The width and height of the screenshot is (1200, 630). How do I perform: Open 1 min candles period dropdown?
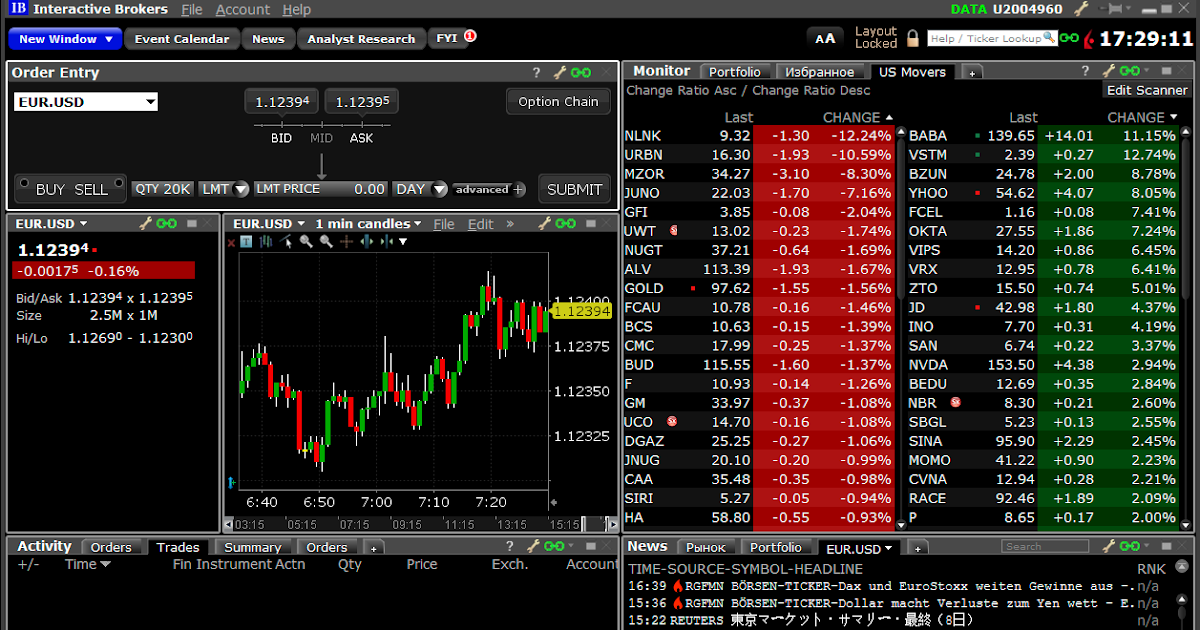(369, 224)
